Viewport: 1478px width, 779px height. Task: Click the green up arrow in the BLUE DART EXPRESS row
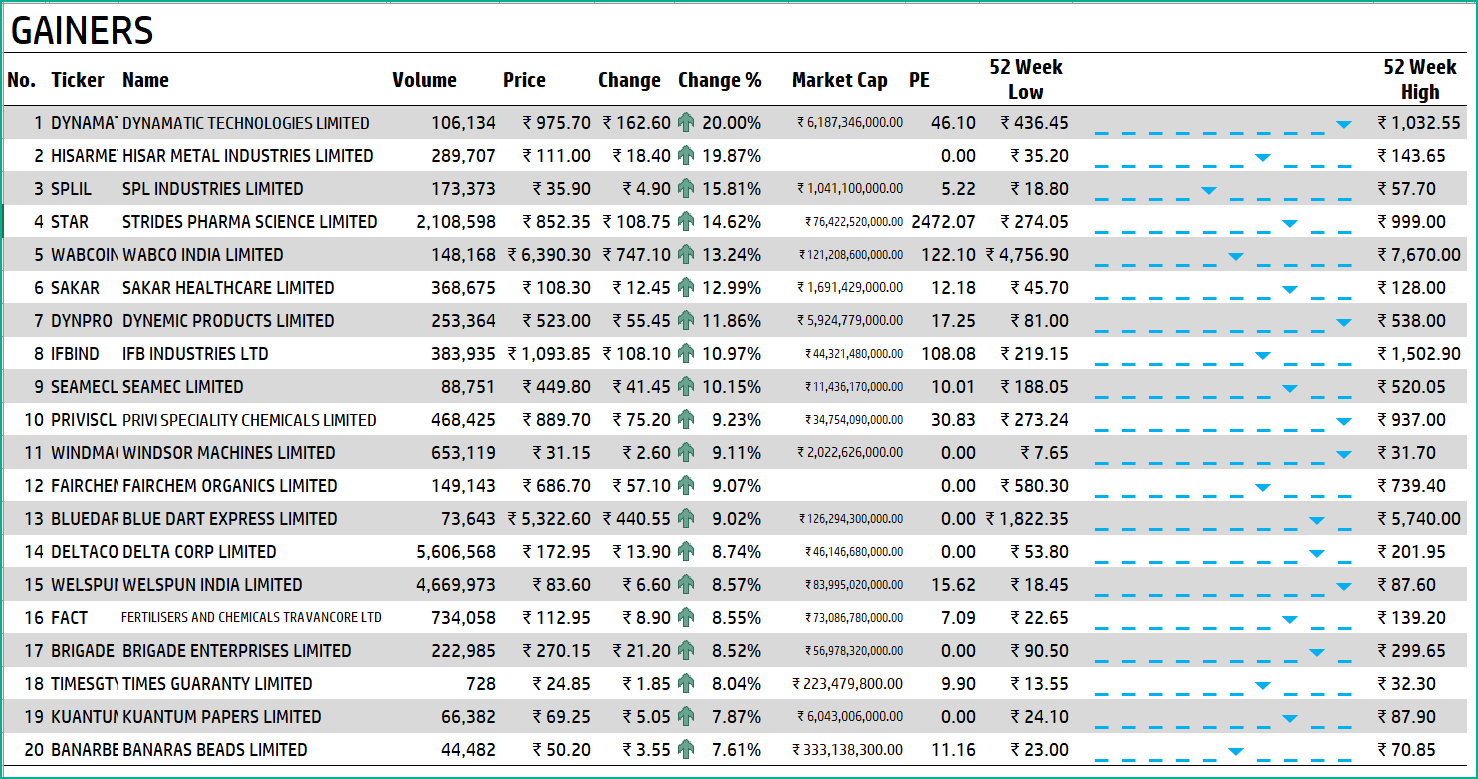686,518
